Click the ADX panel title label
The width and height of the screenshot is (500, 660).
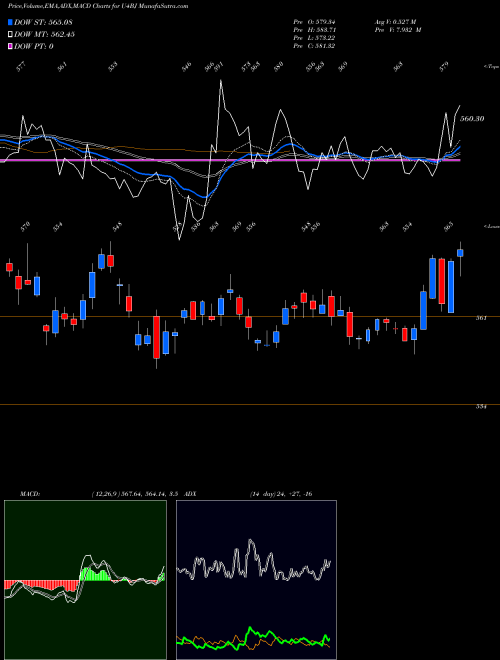[x=190, y=494]
